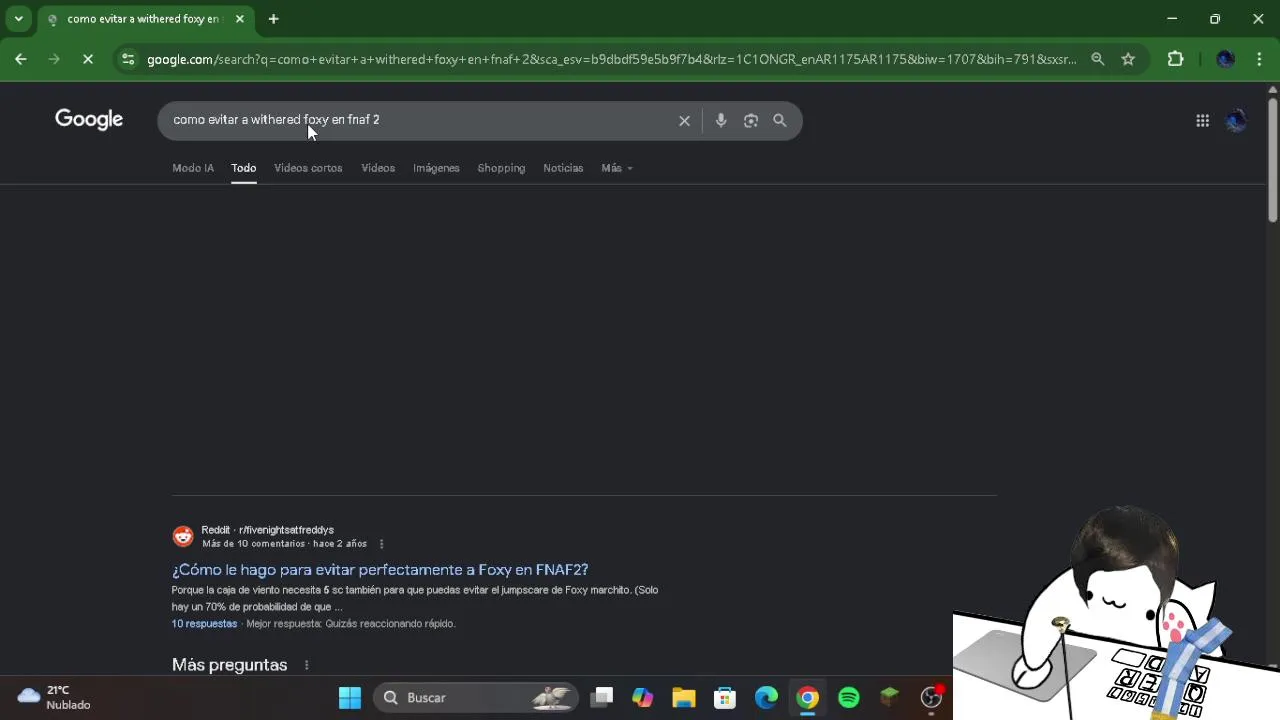Click the browser address bar URL
Viewport: 1280px width, 720px height.
tap(612, 59)
